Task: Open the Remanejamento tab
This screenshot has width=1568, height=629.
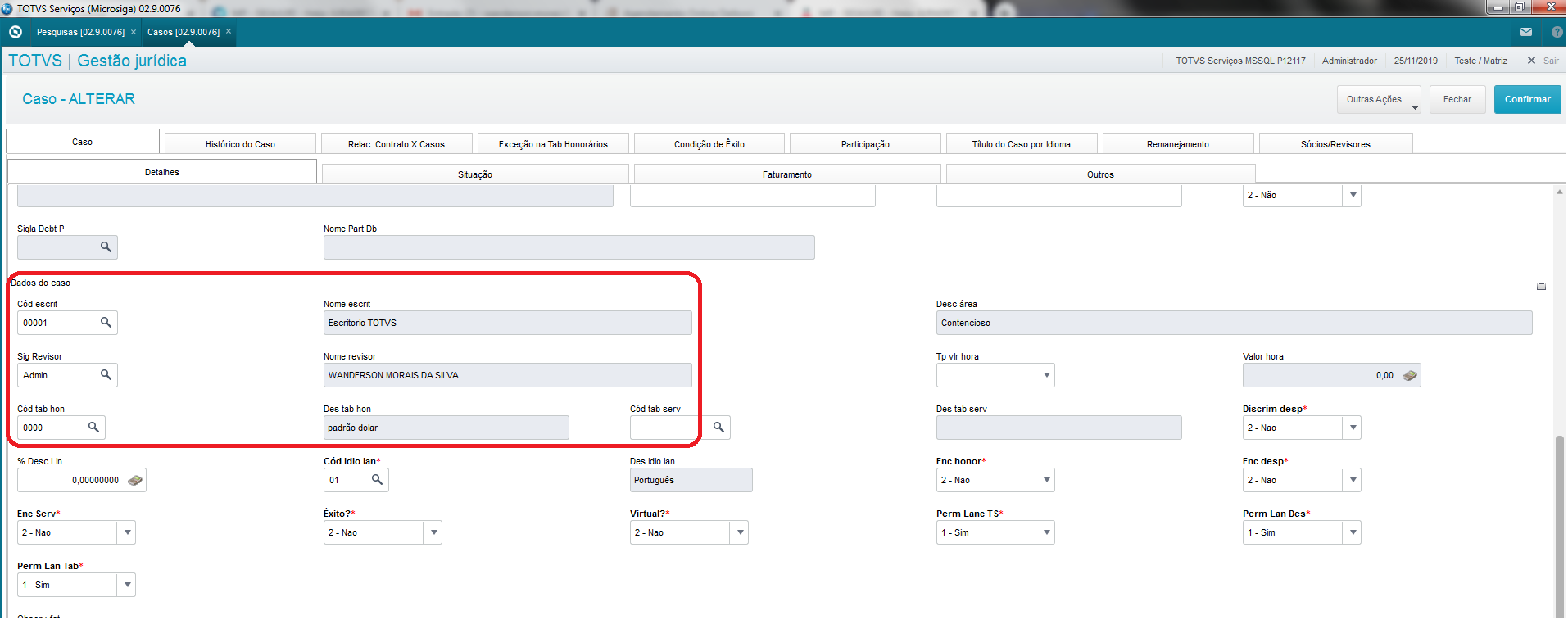Action: point(1178,144)
